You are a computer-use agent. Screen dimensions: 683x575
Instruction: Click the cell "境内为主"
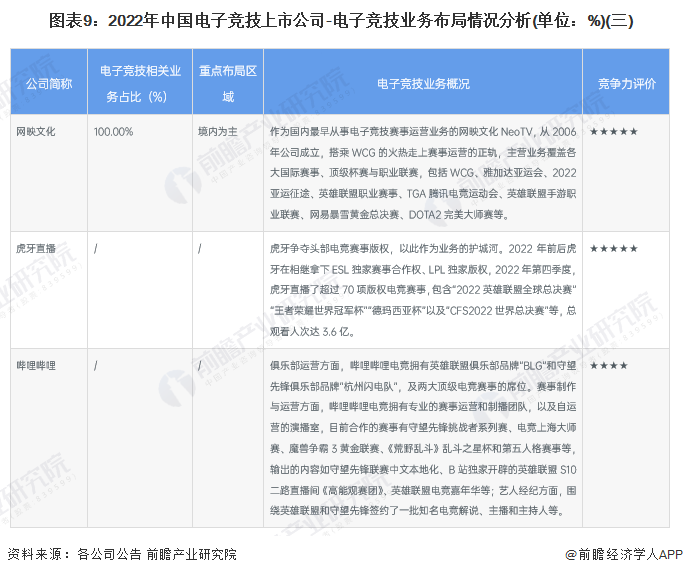218,132
